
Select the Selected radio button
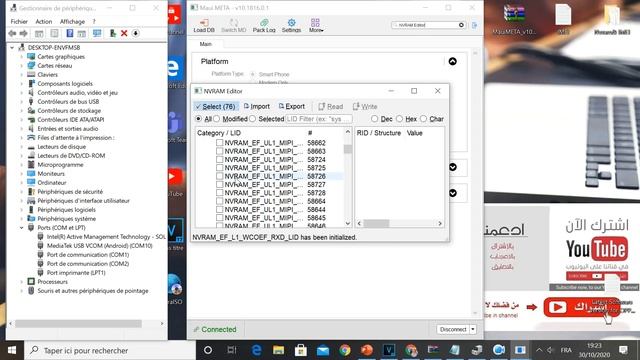tap(252, 119)
